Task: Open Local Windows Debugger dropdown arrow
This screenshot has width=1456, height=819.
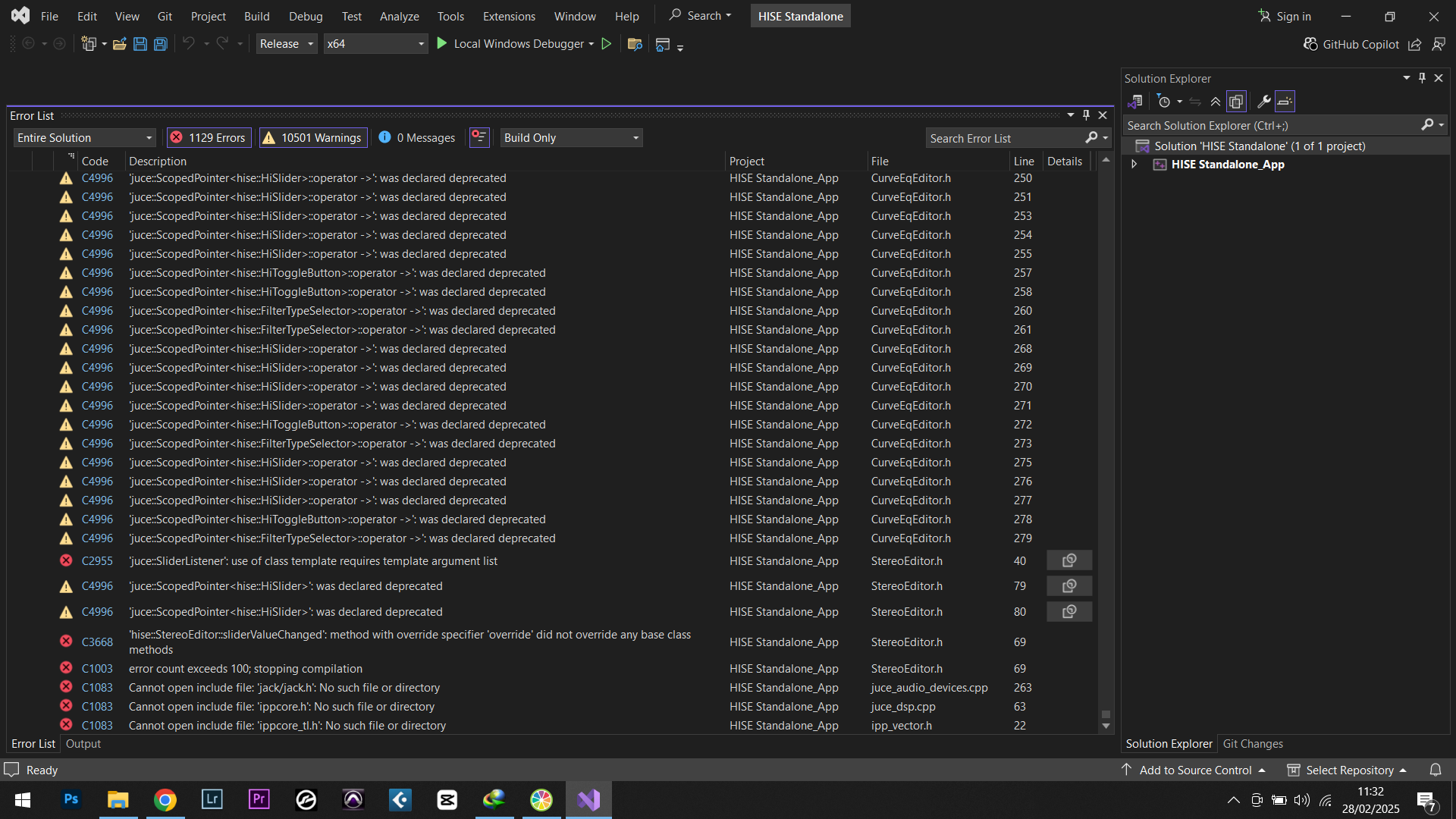Action: tap(591, 44)
